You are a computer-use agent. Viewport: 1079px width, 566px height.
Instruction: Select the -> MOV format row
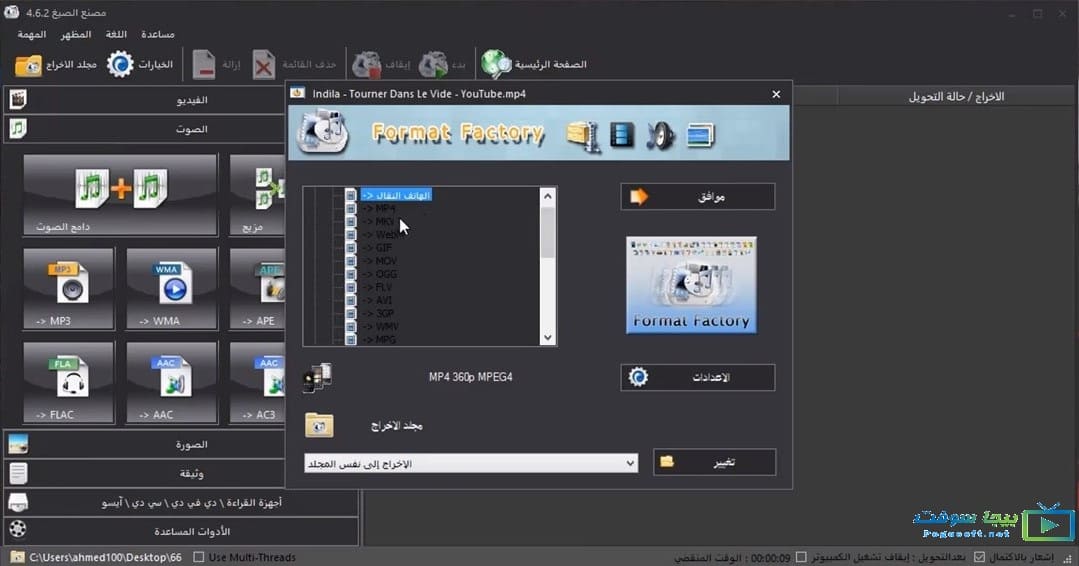click(x=379, y=261)
